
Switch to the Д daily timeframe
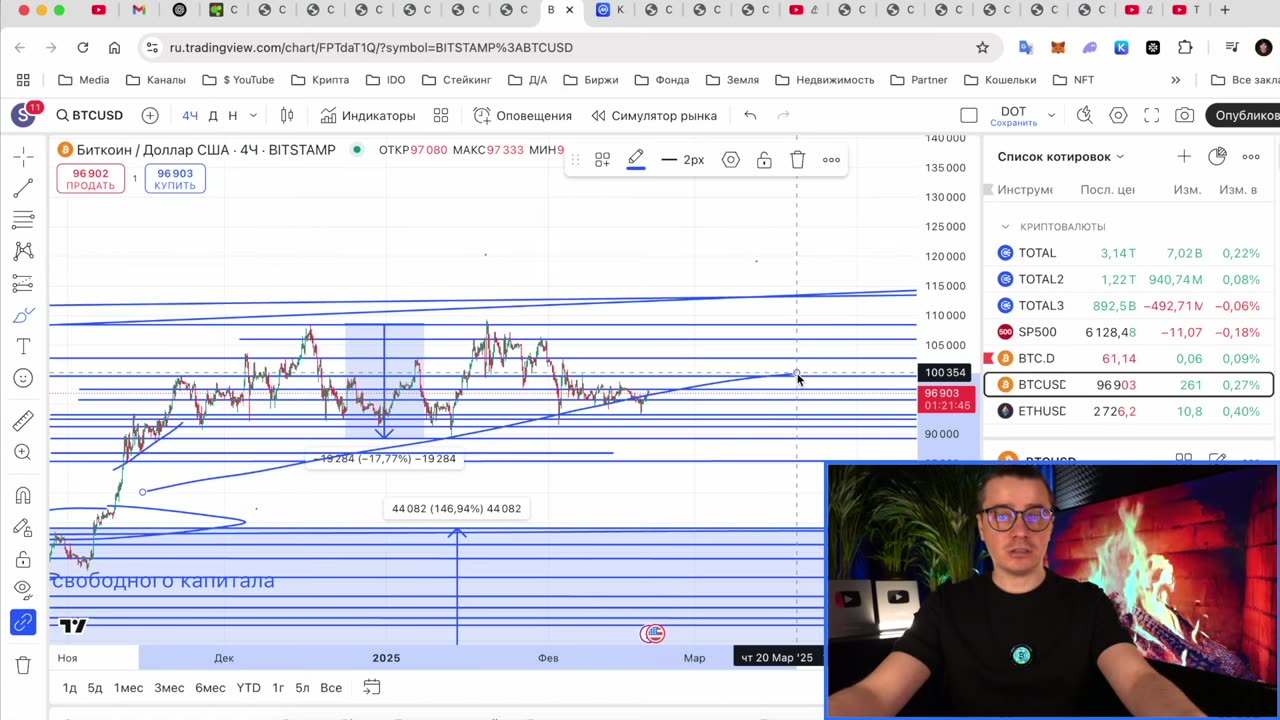point(213,115)
